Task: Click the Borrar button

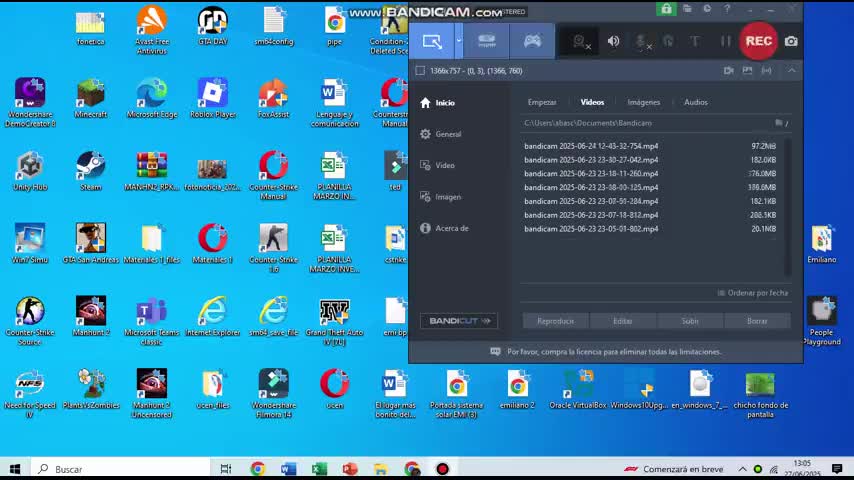Action: (757, 321)
